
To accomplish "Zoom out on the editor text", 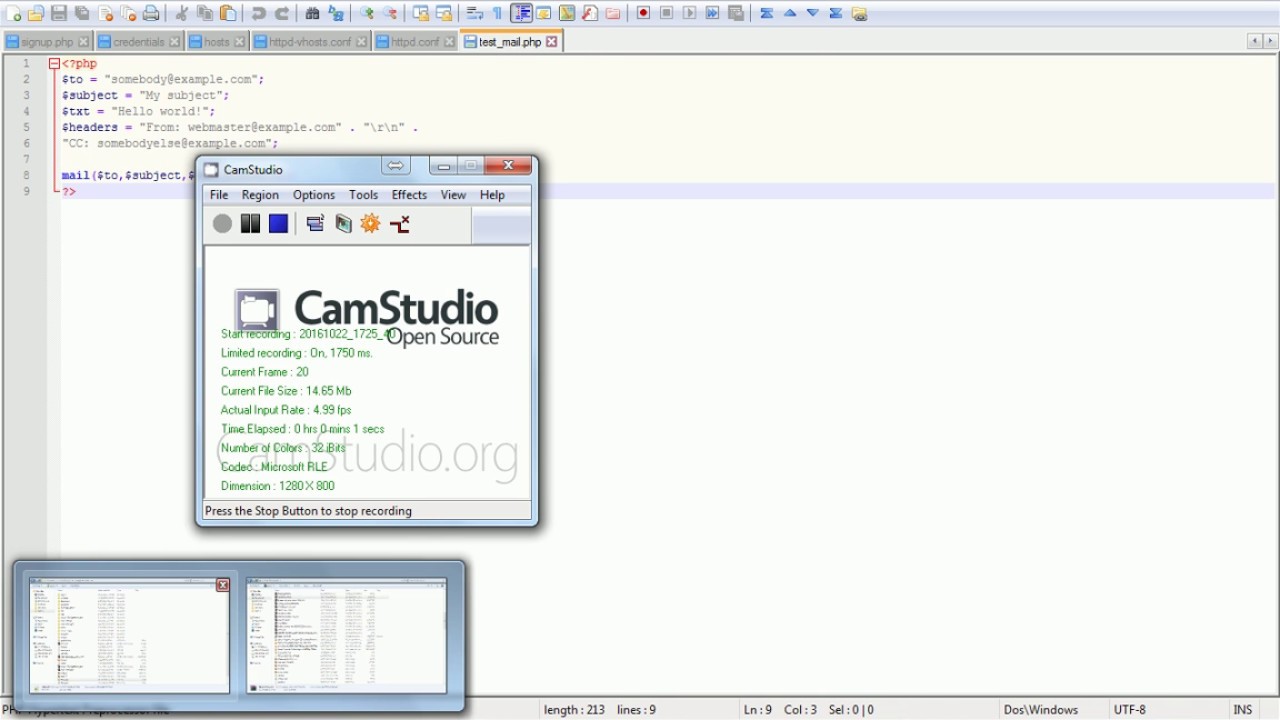I will pyautogui.click(x=389, y=14).
